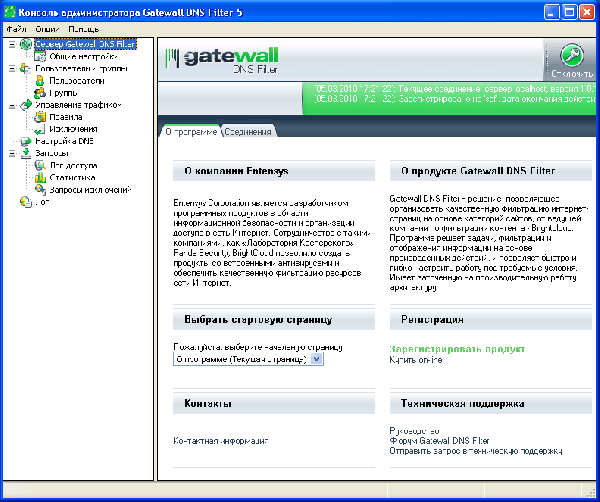Screen dimensions: 600x502
Task: Select Запросы исключений in the tree
Action: (90, 190)
